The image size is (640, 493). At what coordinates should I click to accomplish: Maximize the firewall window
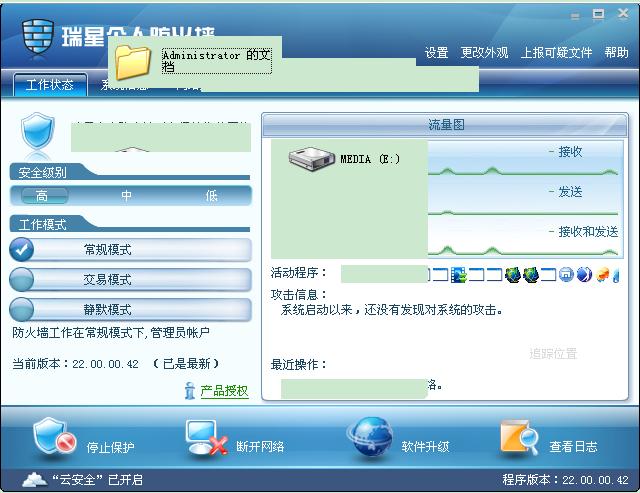[598, 15]
